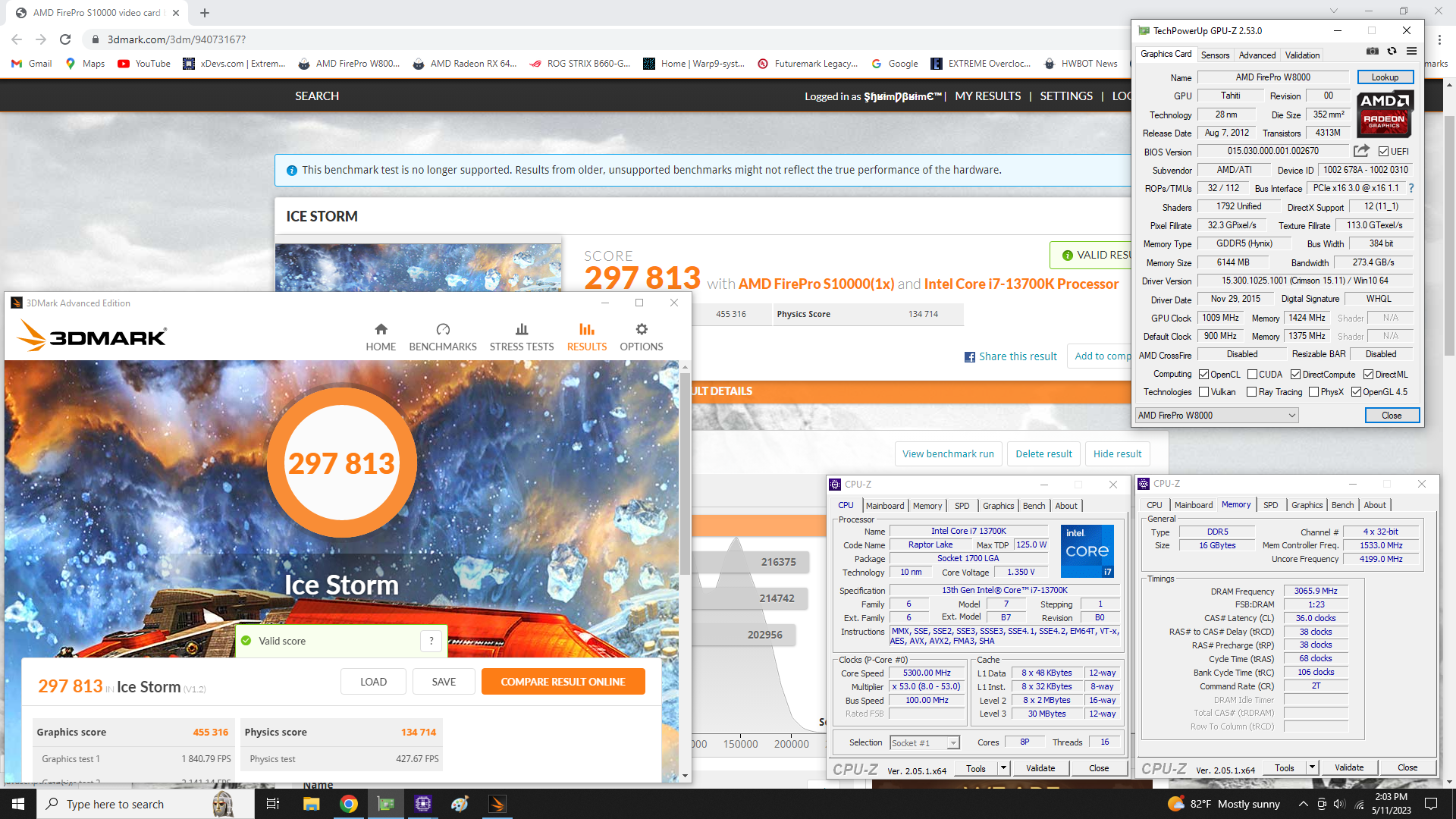The width and height of the screenshot is (1456, 819).
Task: Open YouTube bookmark
Action: (x=144, y=64)
